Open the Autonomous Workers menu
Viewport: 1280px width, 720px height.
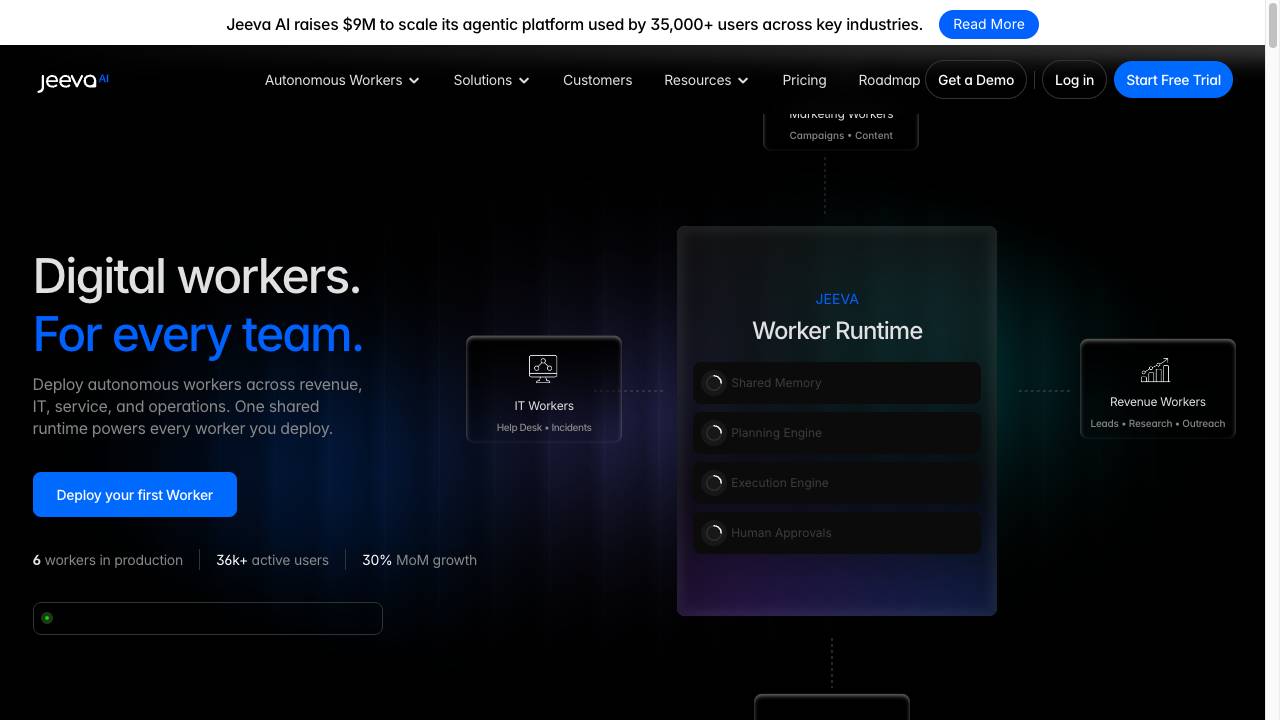click(342, 80)
